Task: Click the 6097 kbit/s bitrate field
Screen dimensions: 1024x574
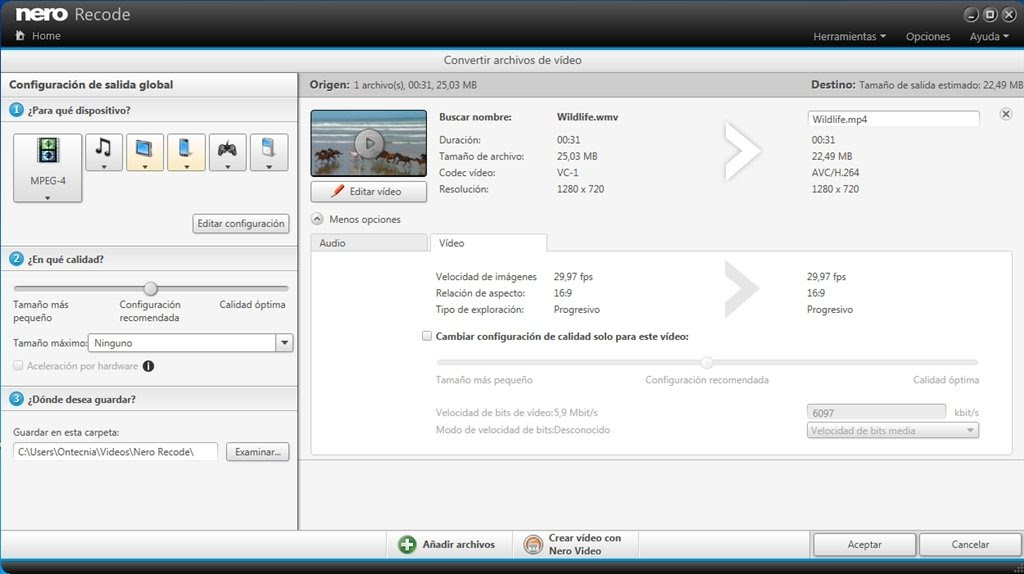Action: [x=876, y=413]
